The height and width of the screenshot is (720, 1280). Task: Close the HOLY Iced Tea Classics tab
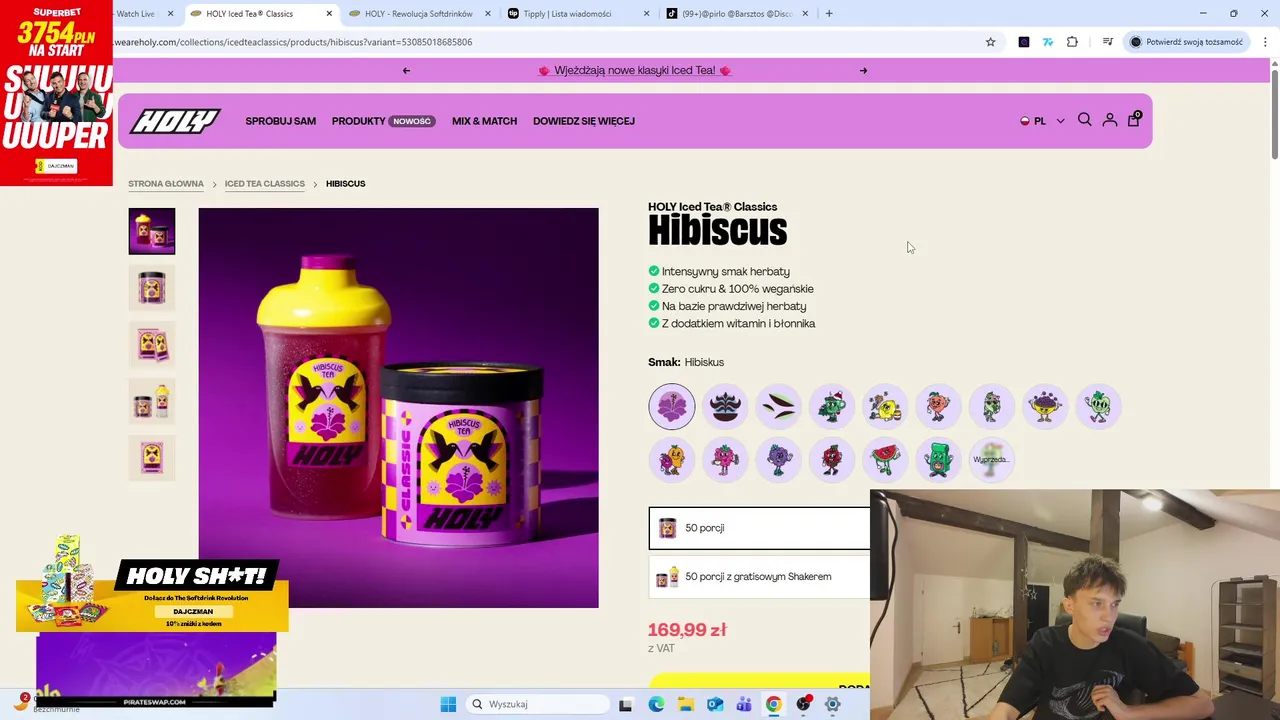coord(329,14)
